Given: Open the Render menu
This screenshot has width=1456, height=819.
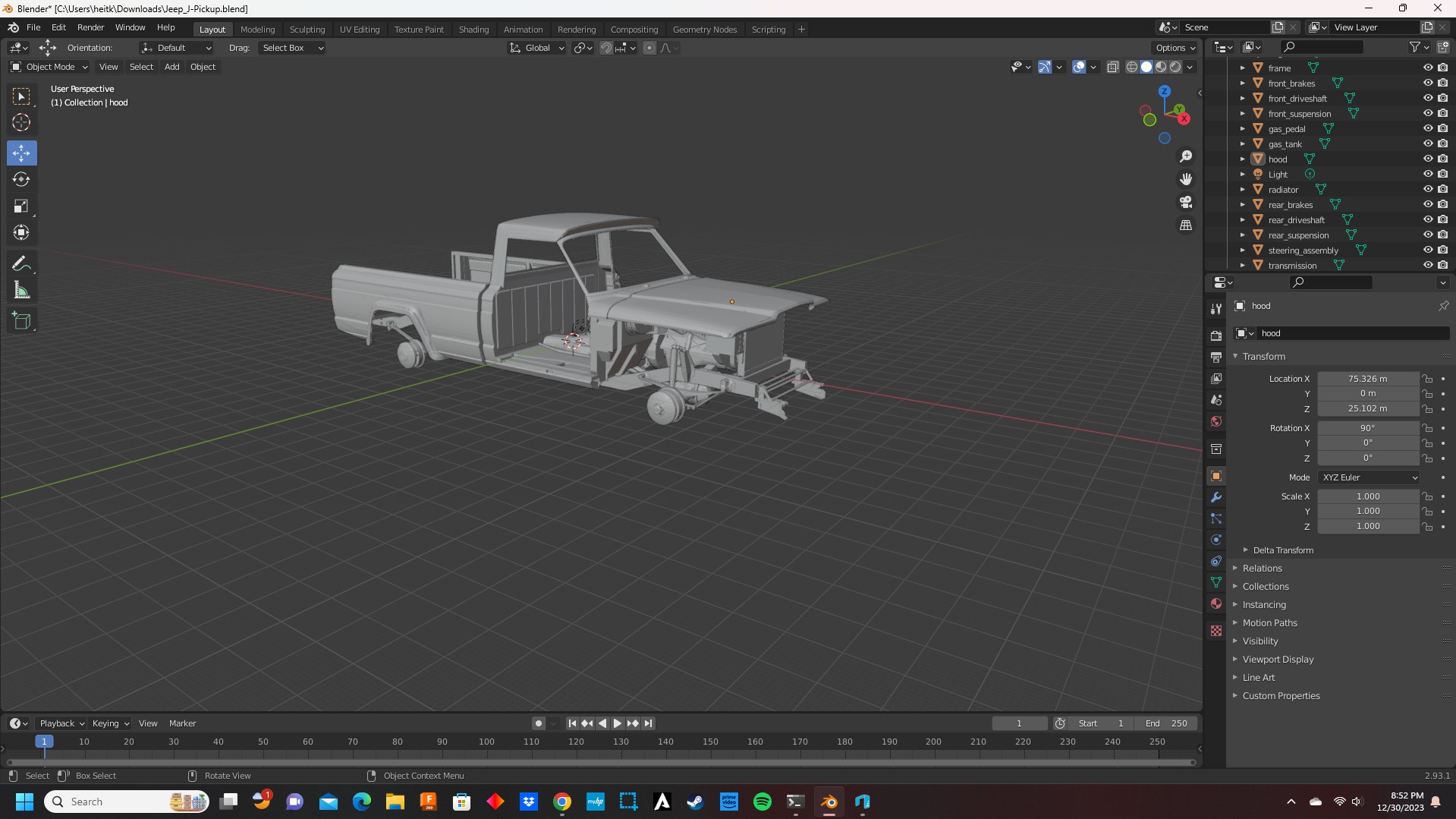Looking at the screenshot, I should click(90, 27).
